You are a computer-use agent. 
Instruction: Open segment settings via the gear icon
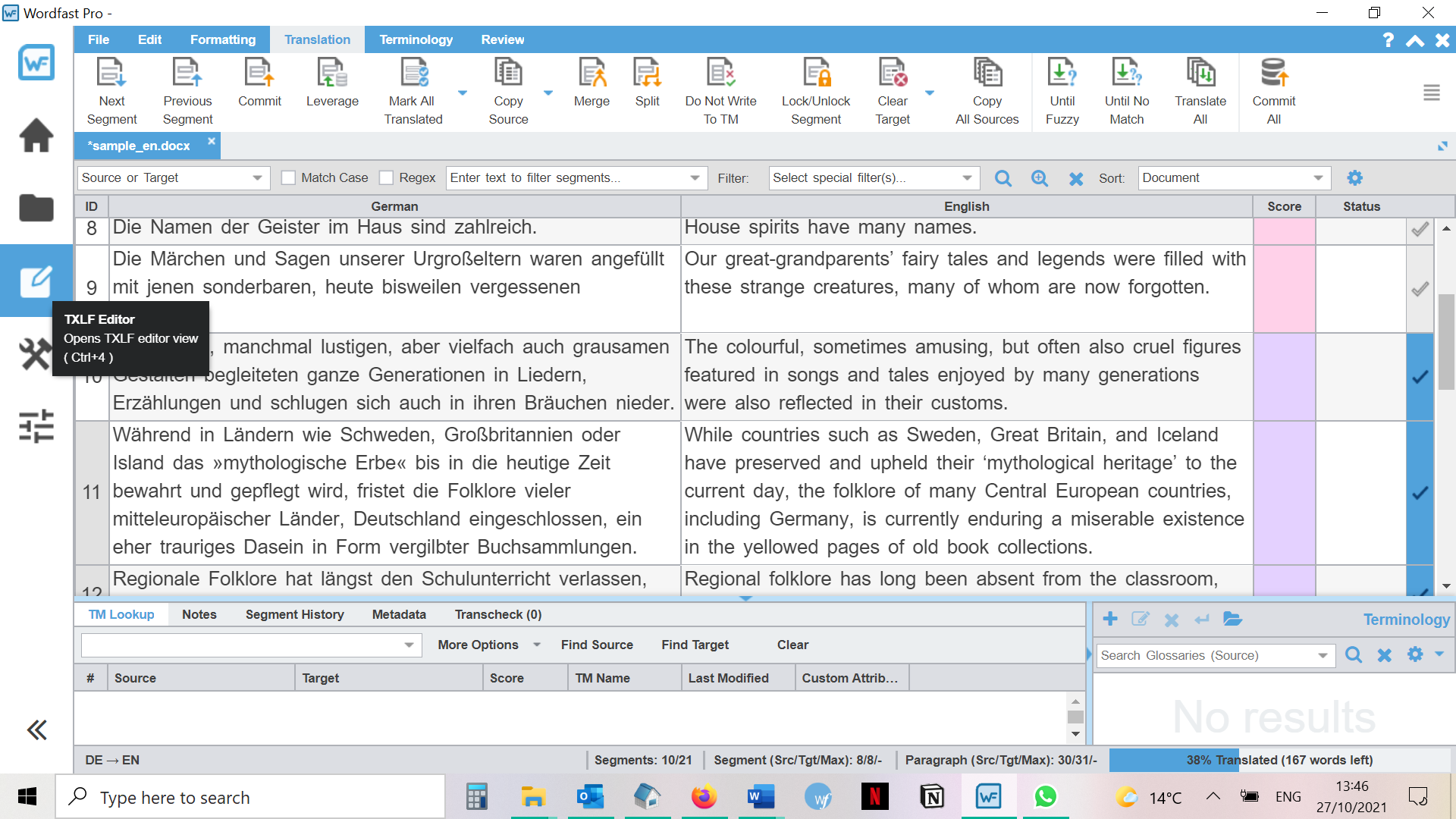click(1355, 177)
